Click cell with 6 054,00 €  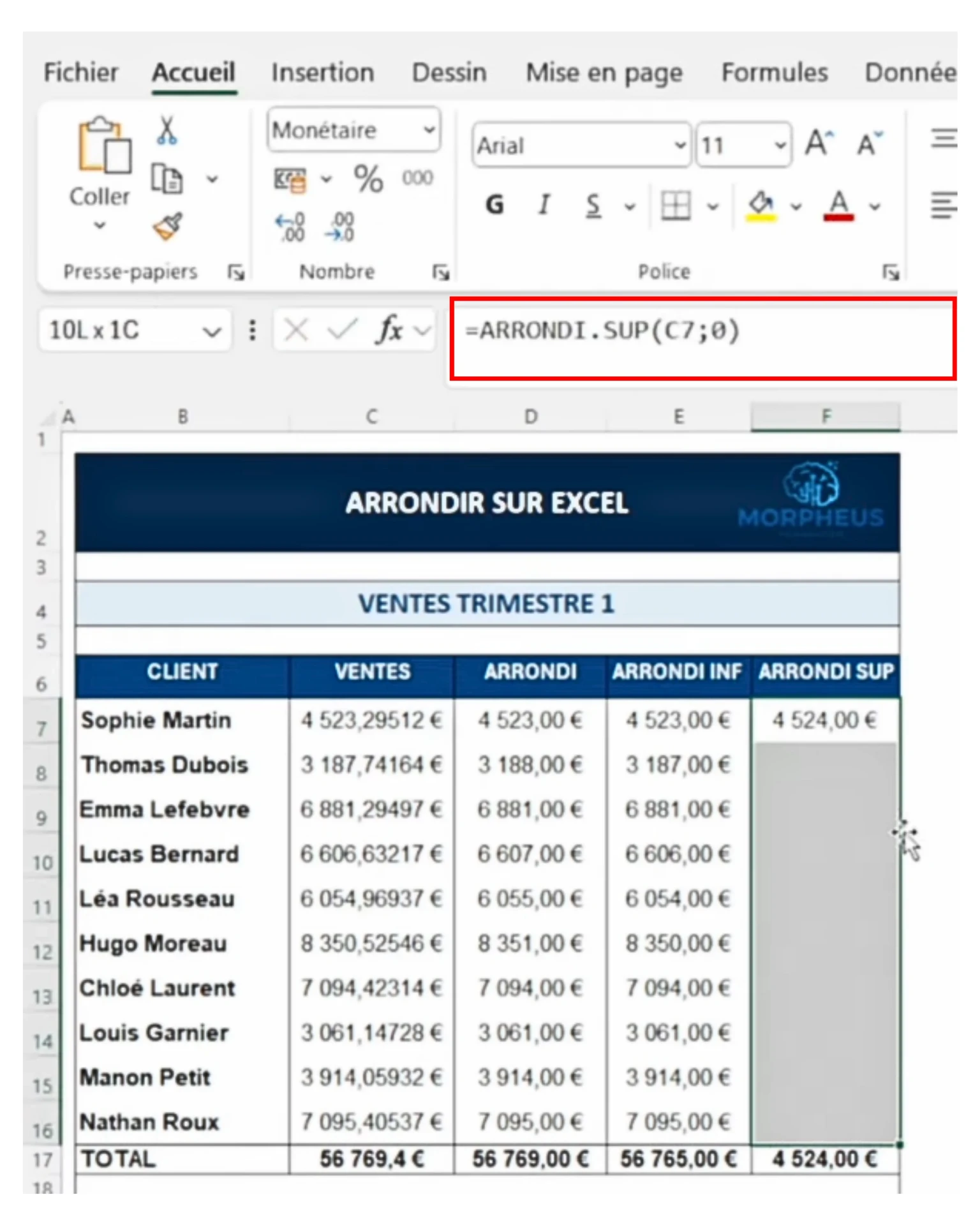(x=679, y=898)
